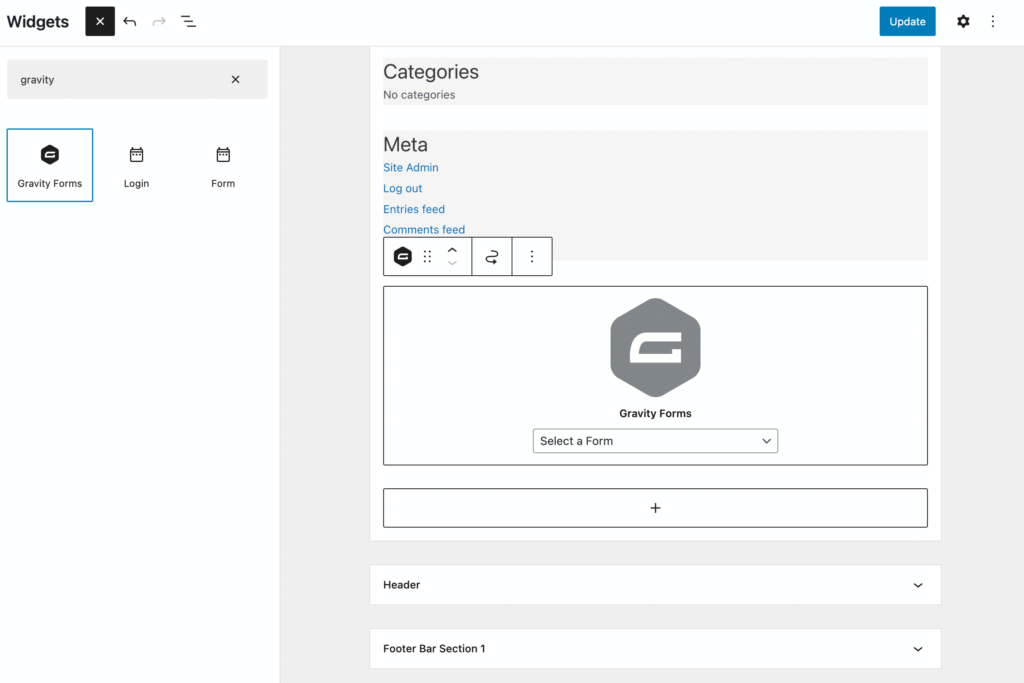The width and height of the screenshot is (1024, 683).
Task: Click the Drag and drop transform icon
Action: 491,256
